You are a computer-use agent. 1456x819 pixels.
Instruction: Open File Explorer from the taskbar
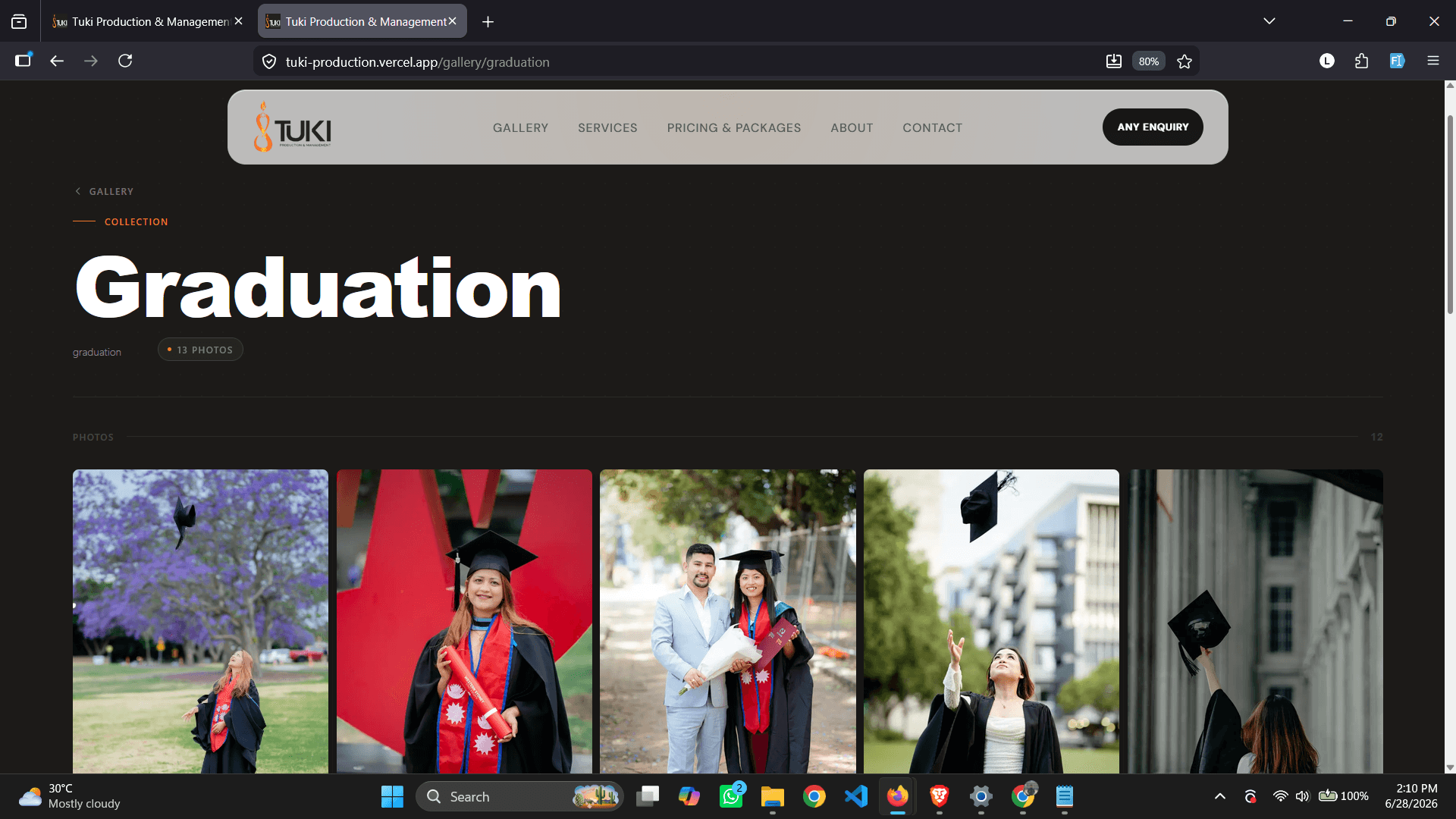(x=773, y=796)
